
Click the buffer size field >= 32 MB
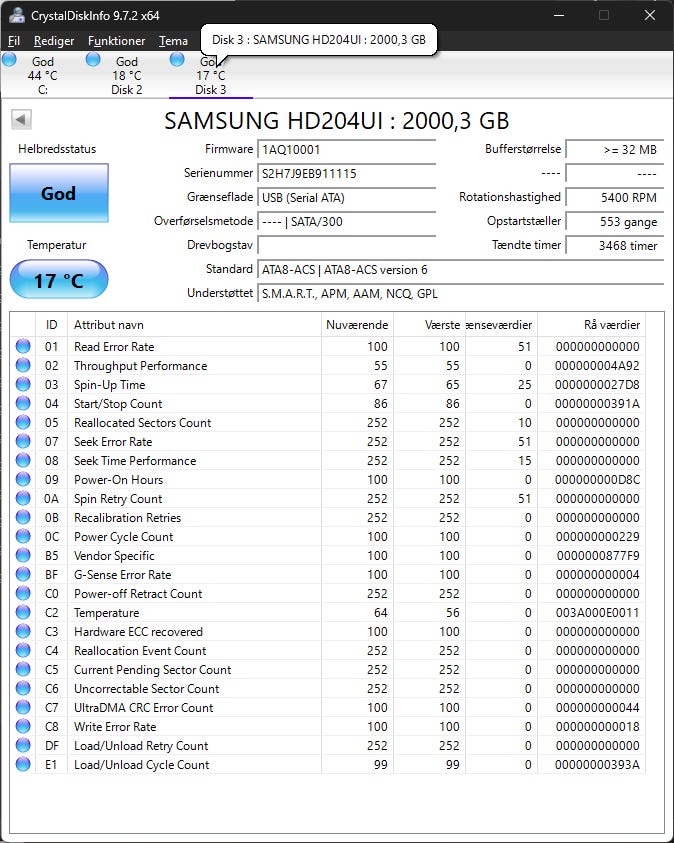click(615, 149)
